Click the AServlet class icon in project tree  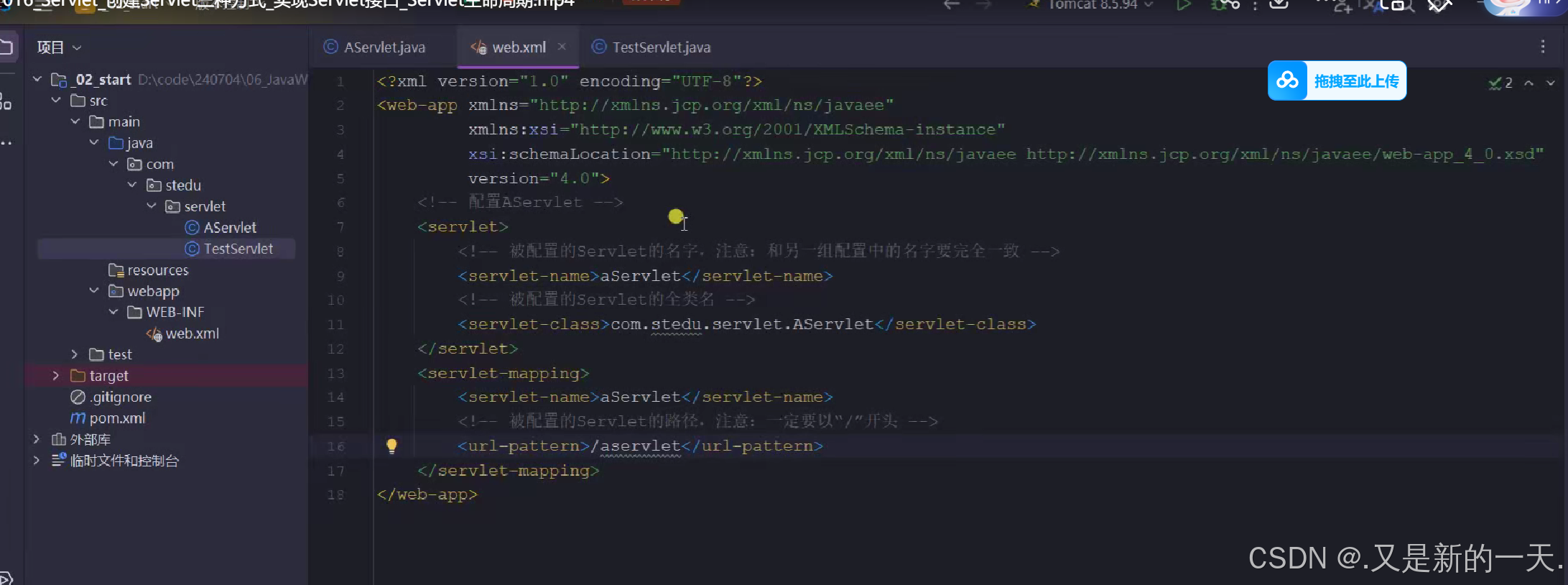click(x=192, y=228)
